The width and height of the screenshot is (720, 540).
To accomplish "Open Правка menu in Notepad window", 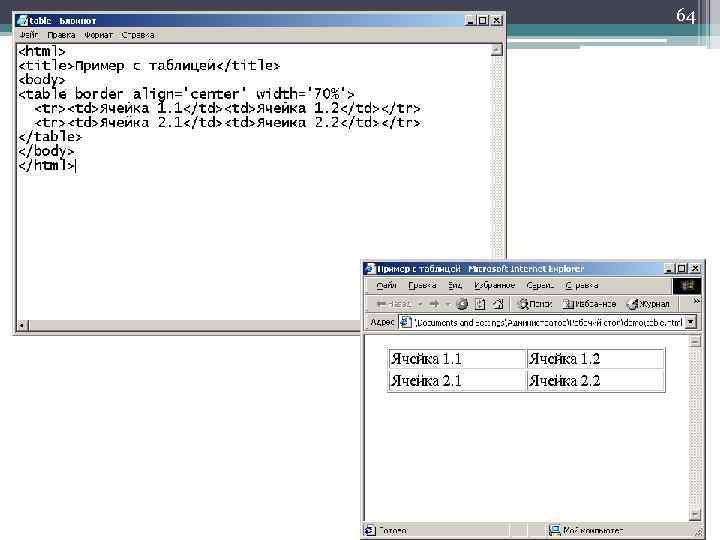I will tap(61, 35).
